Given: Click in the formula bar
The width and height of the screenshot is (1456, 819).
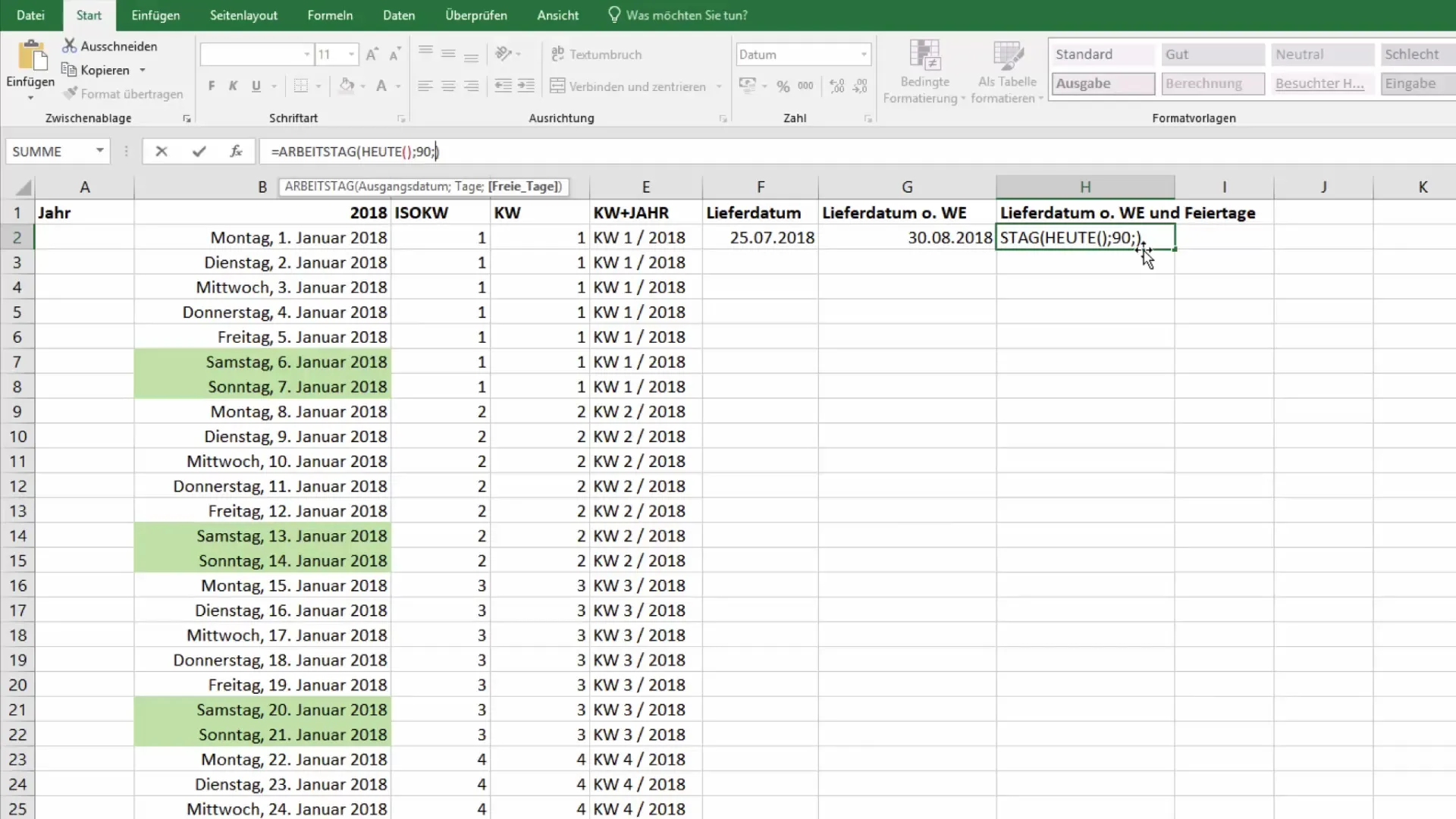Looking at the screenshot, I should tap(857, 152).
